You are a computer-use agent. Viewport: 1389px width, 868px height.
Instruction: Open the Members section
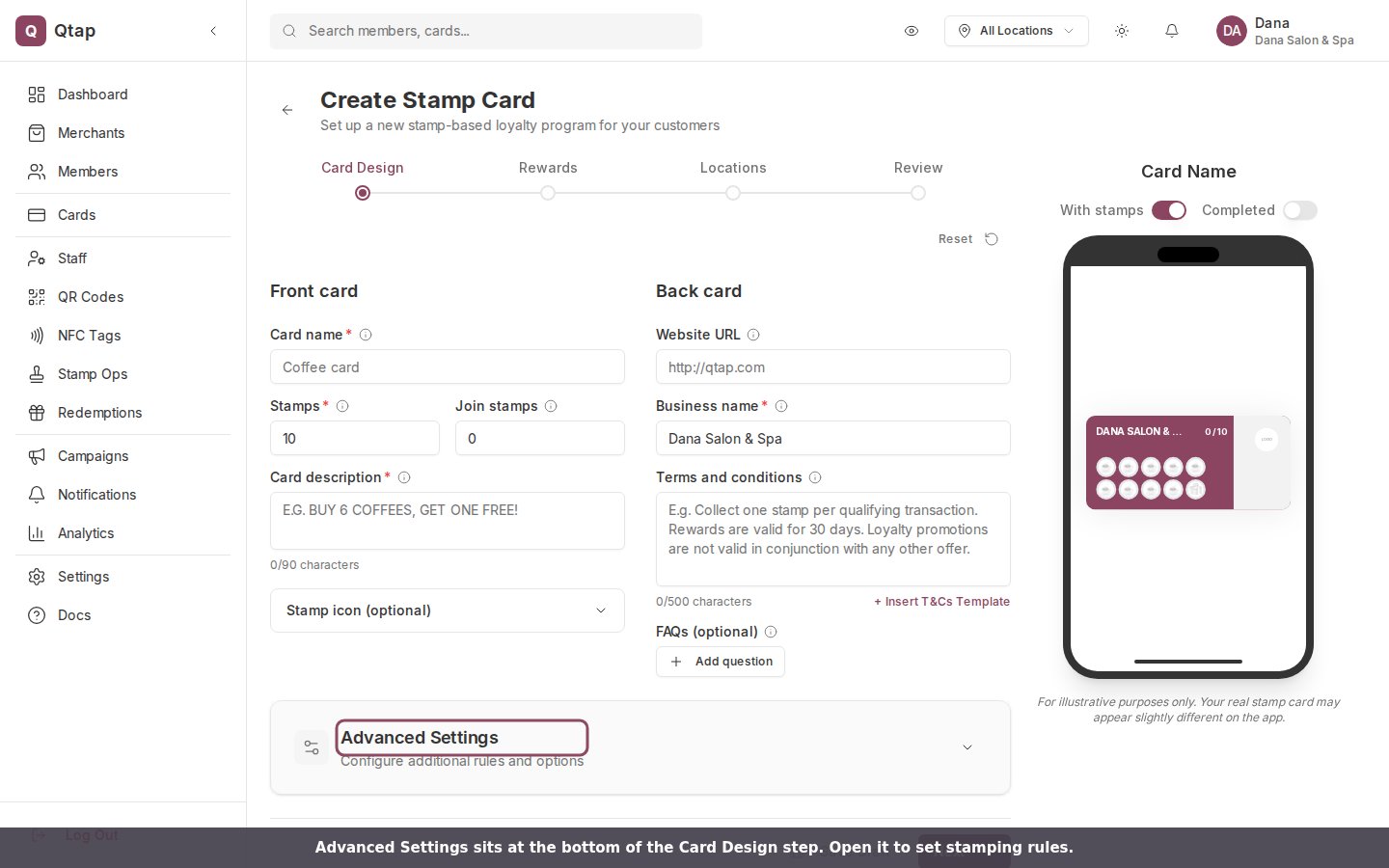123,172
